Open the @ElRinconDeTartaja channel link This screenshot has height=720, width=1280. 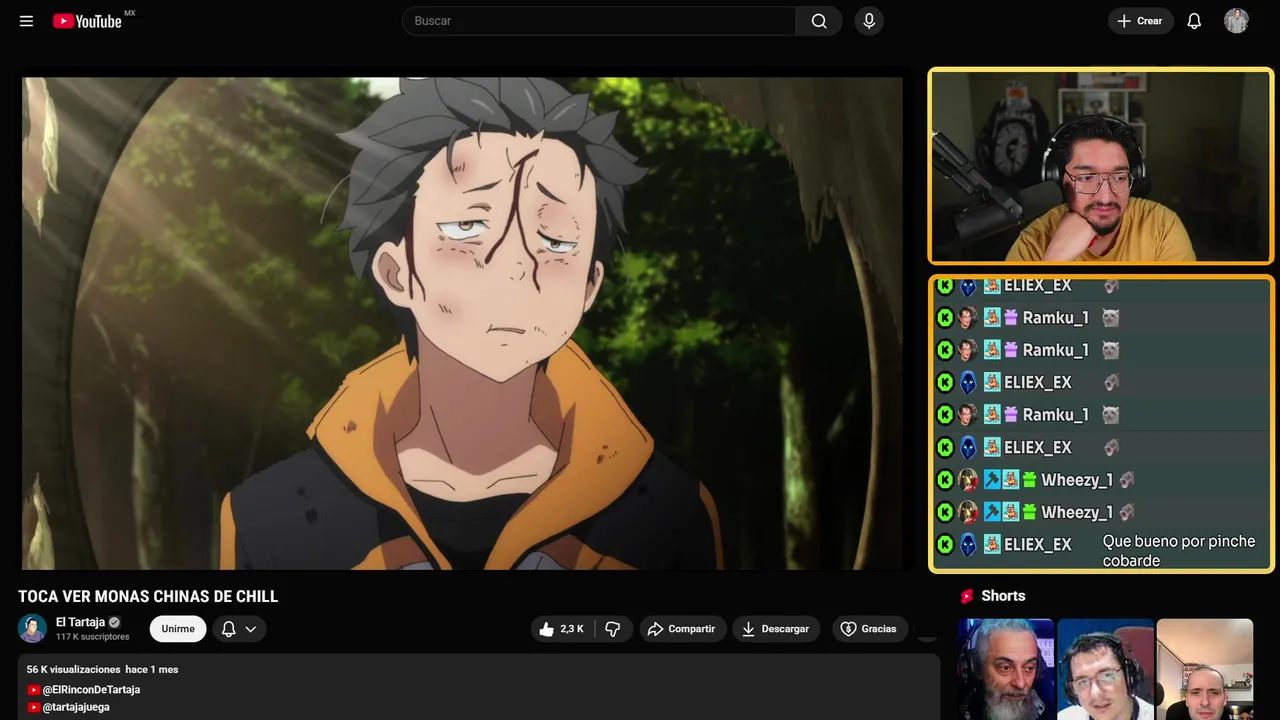(x=91, y=690)
